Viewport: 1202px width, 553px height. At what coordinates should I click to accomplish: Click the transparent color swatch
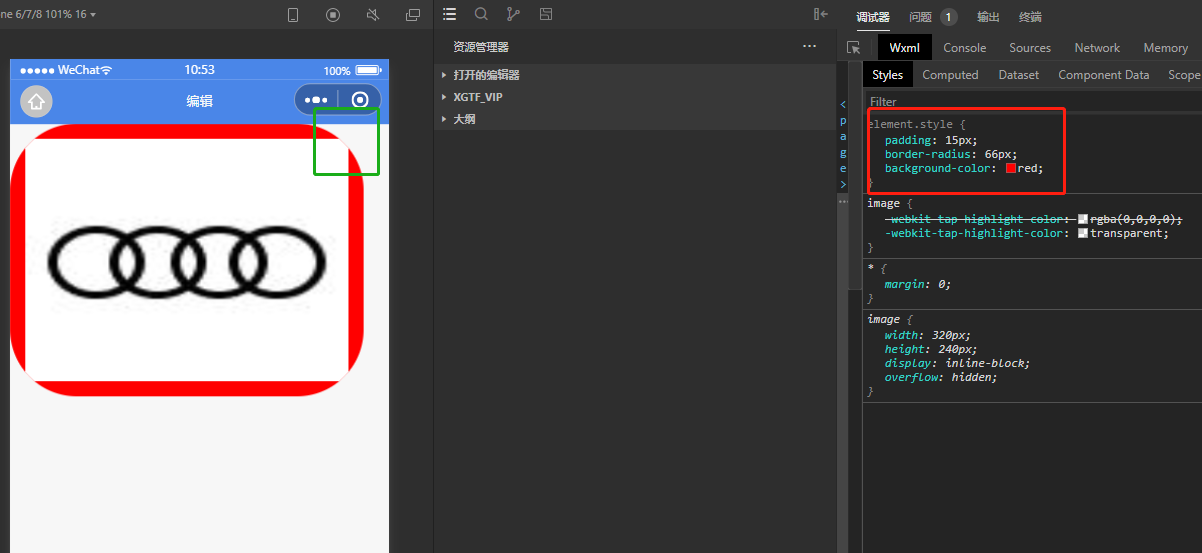1083,233
